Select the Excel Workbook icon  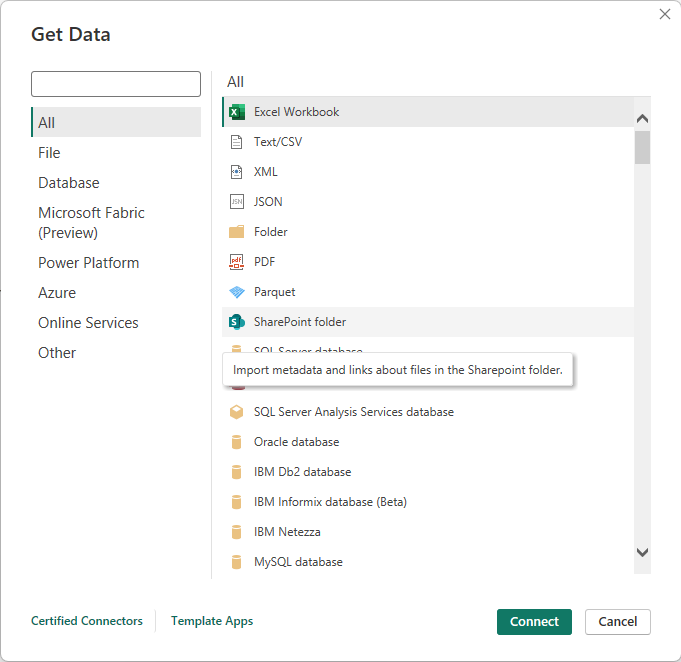pyautogui.click(x=237, y=112)
